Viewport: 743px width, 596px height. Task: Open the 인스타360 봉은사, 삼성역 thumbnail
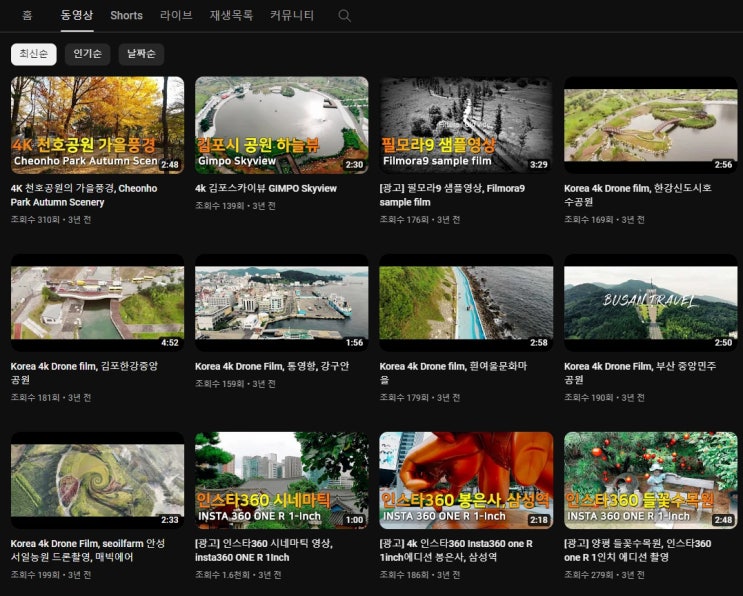point(466,480)
